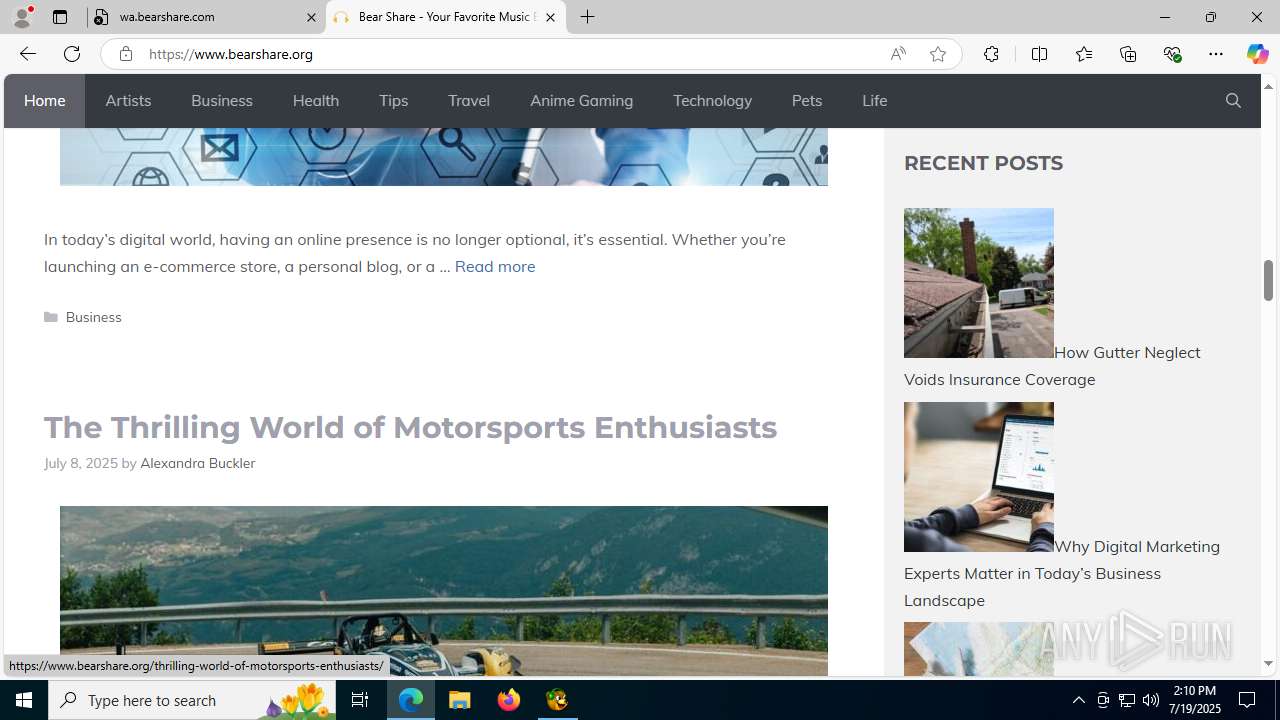This screenshot has width=1280, height=720.
Task: Open Travel navigation item
Action: coord(469,101)
